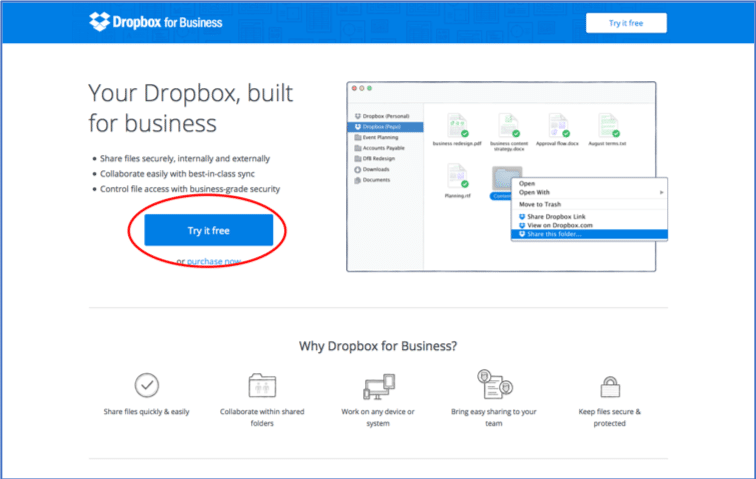Choose Move to Trash in context menu
Viewport: 756px width, 479px height.
(x=540, y=205)
